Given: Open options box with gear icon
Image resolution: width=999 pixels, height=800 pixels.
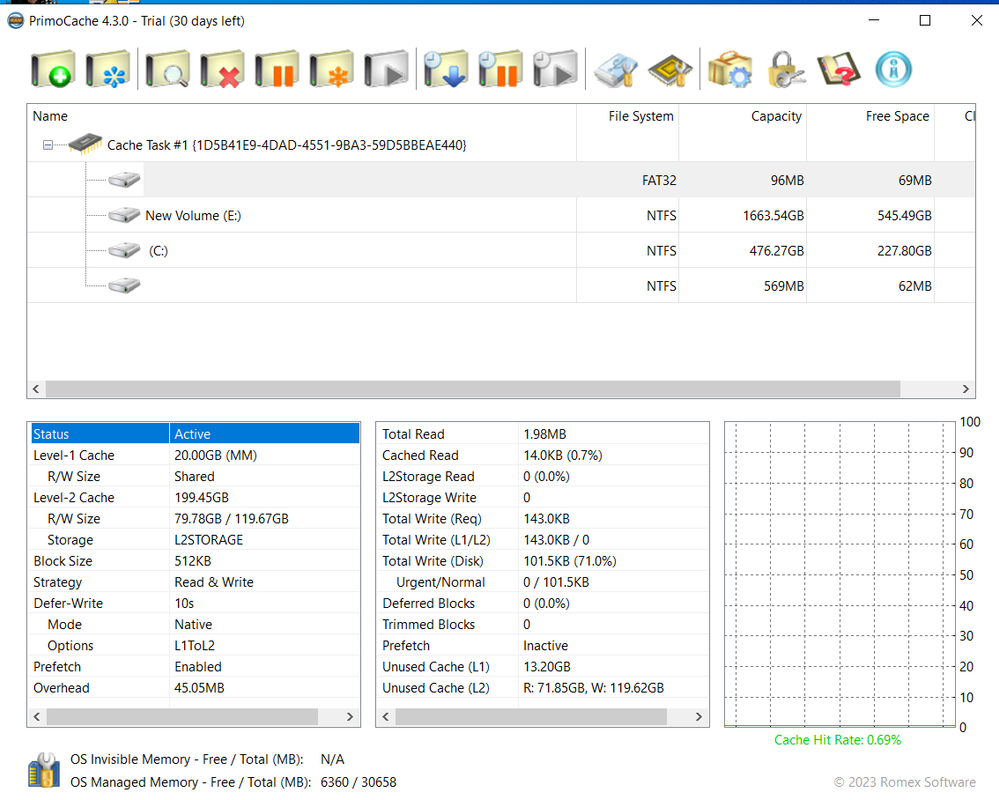Looking at the screenshot, I should 729,69.
